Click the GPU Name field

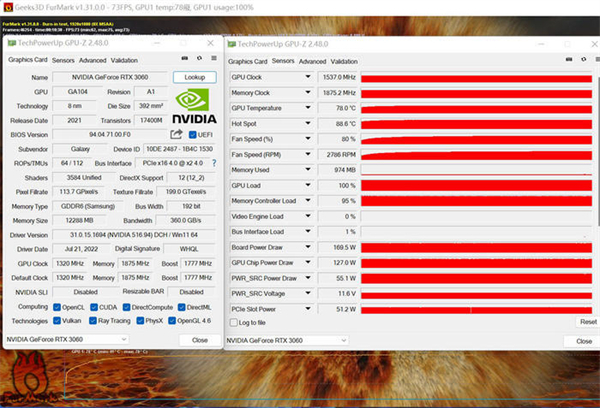110,77
